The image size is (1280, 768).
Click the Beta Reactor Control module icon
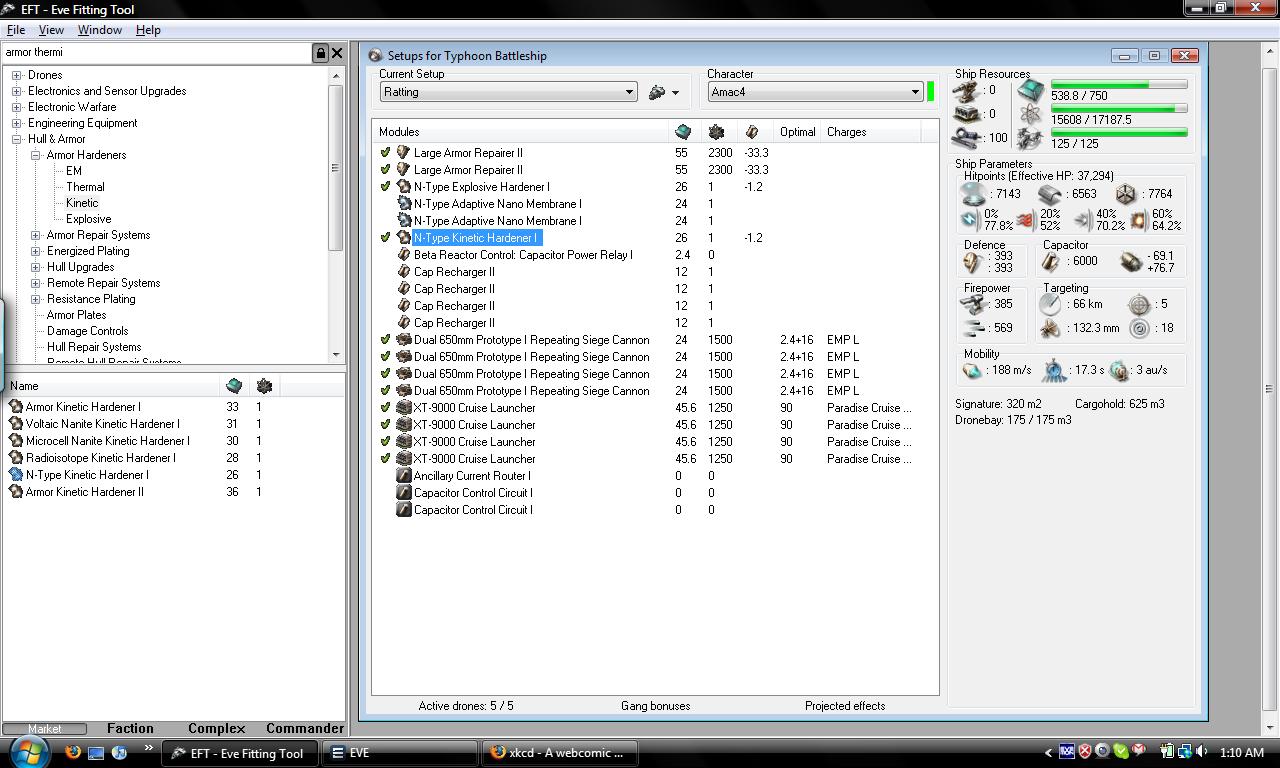pyautogui.click(x=404, y=255)
